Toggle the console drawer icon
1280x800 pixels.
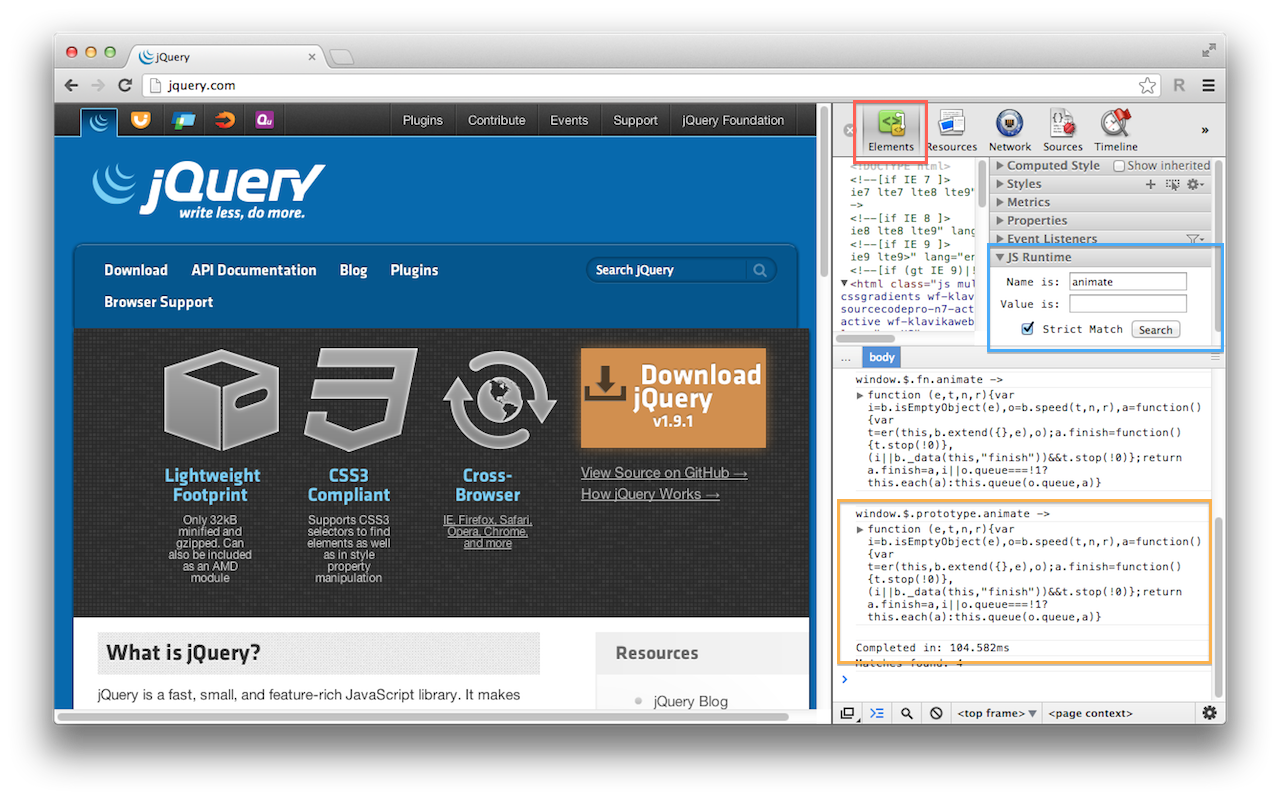[x=877, y=713]
